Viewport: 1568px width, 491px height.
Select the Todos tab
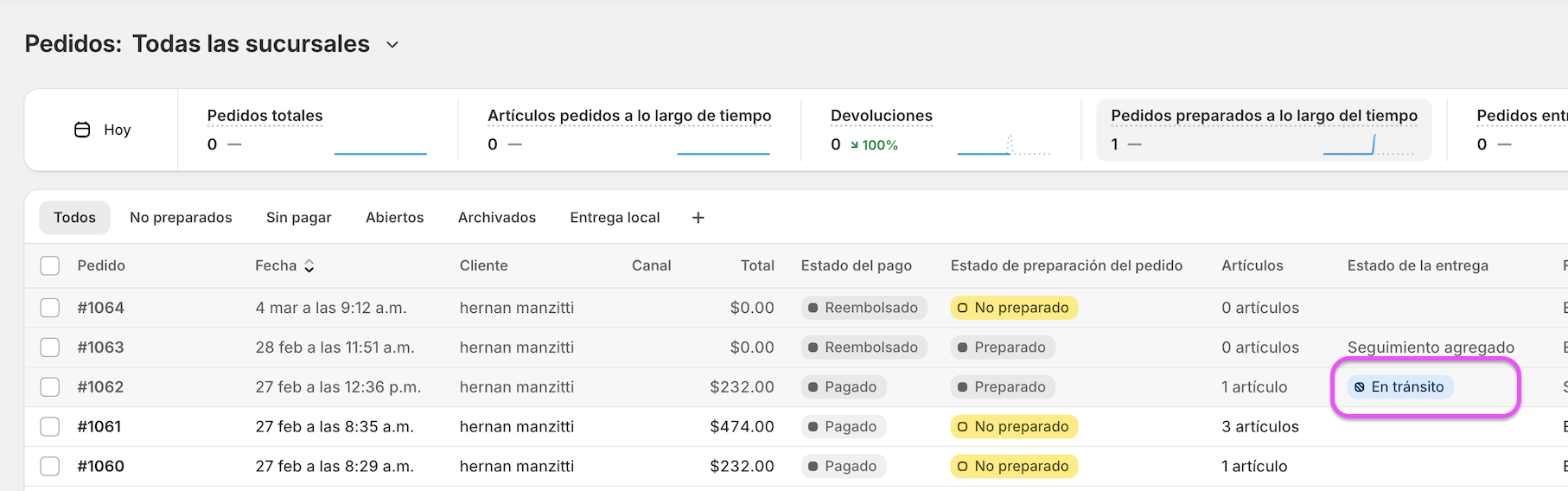(74, 218)
